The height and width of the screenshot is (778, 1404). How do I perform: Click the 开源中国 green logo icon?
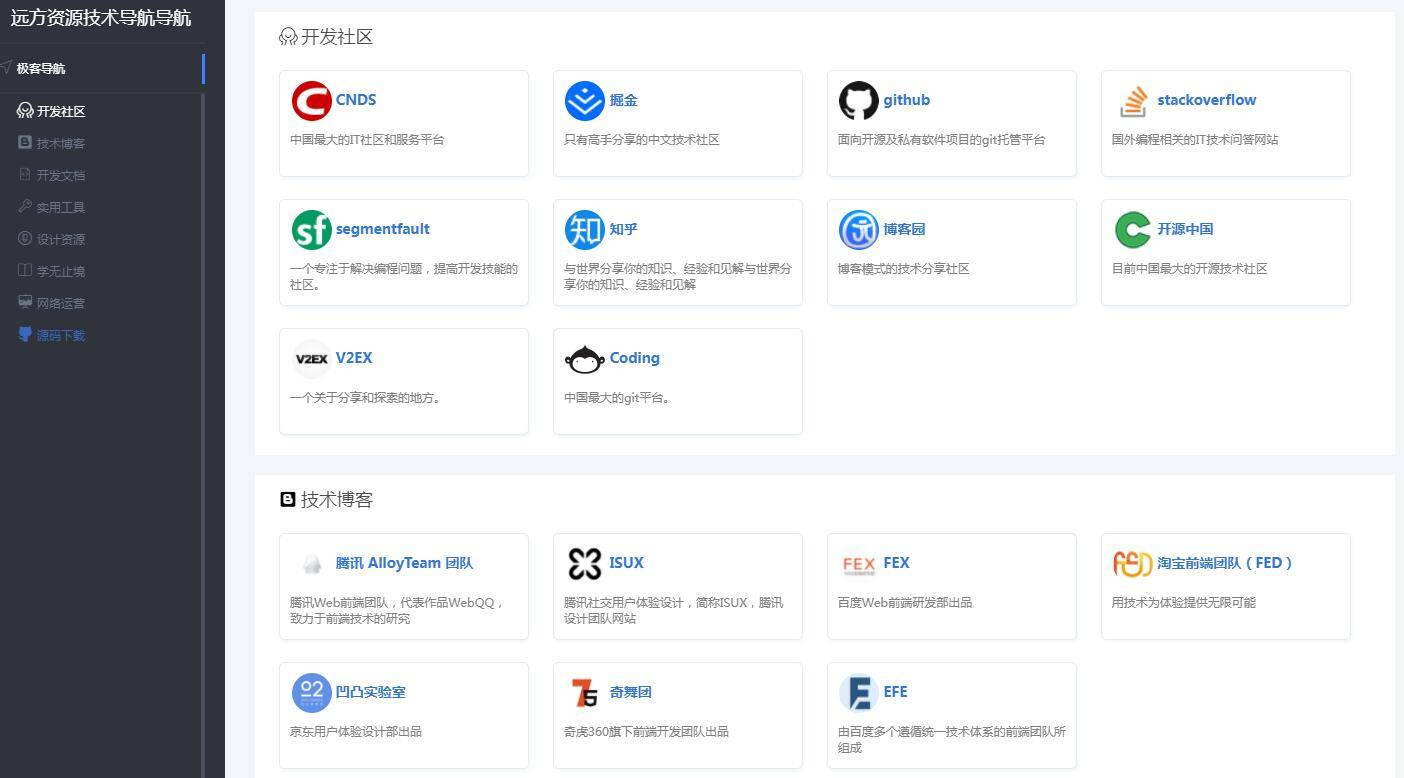click(1133, 230)
